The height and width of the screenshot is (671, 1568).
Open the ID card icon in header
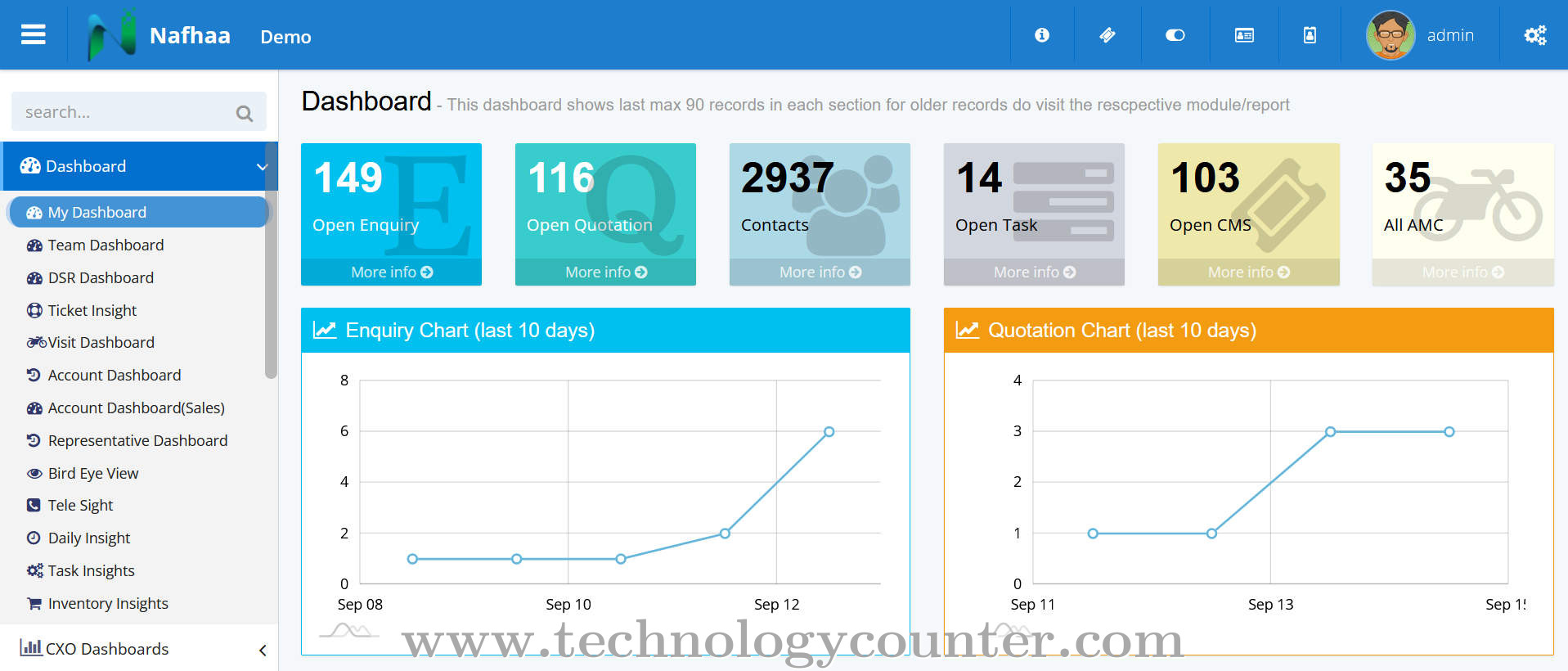pos(1244,35)
